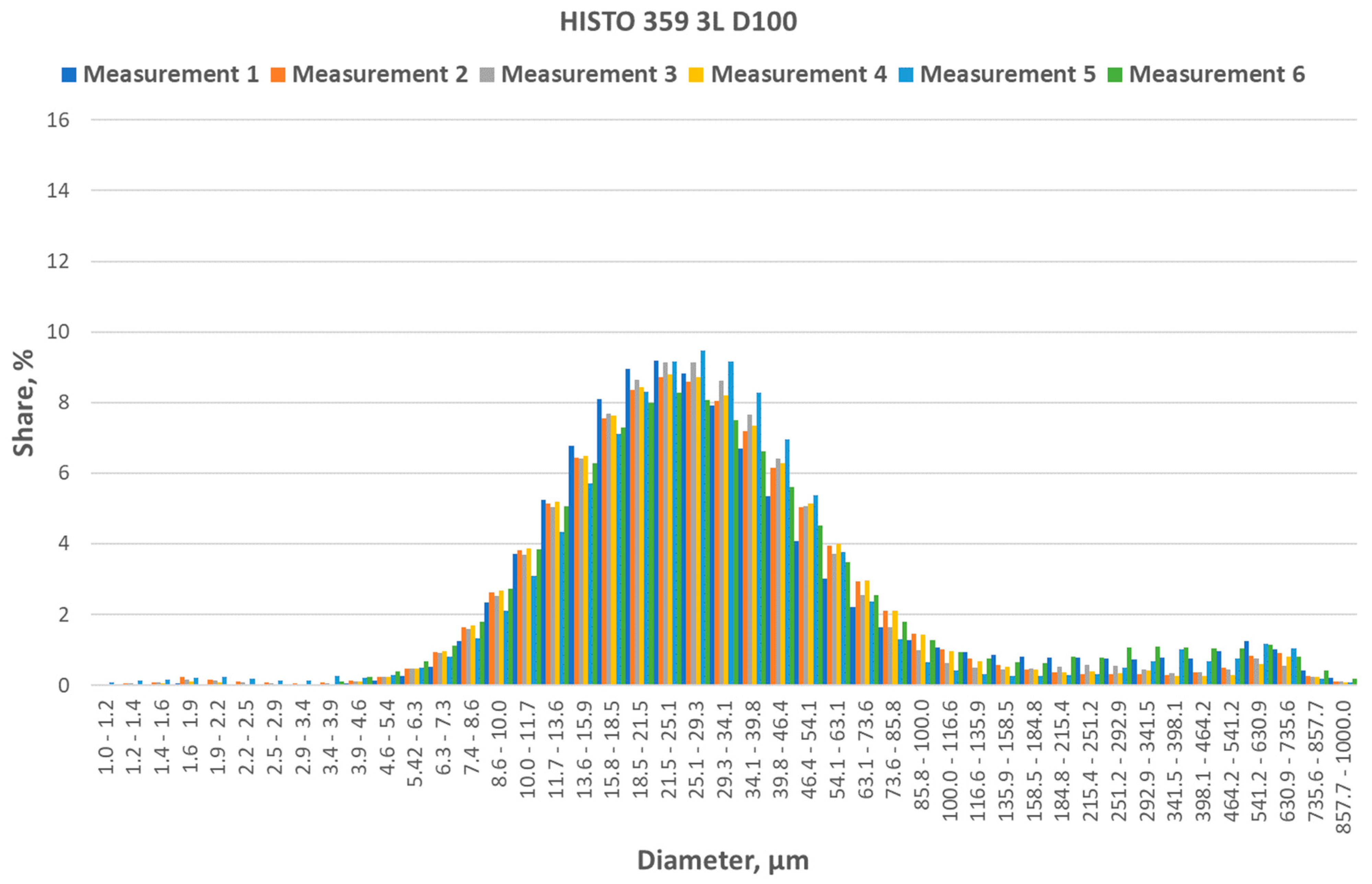Image resolution: width=1372 pixels, height=884 pixels.
Task: Click the Measurement 2 orange legend swatch
Action: pyautogui.click(x=278, y=74)
